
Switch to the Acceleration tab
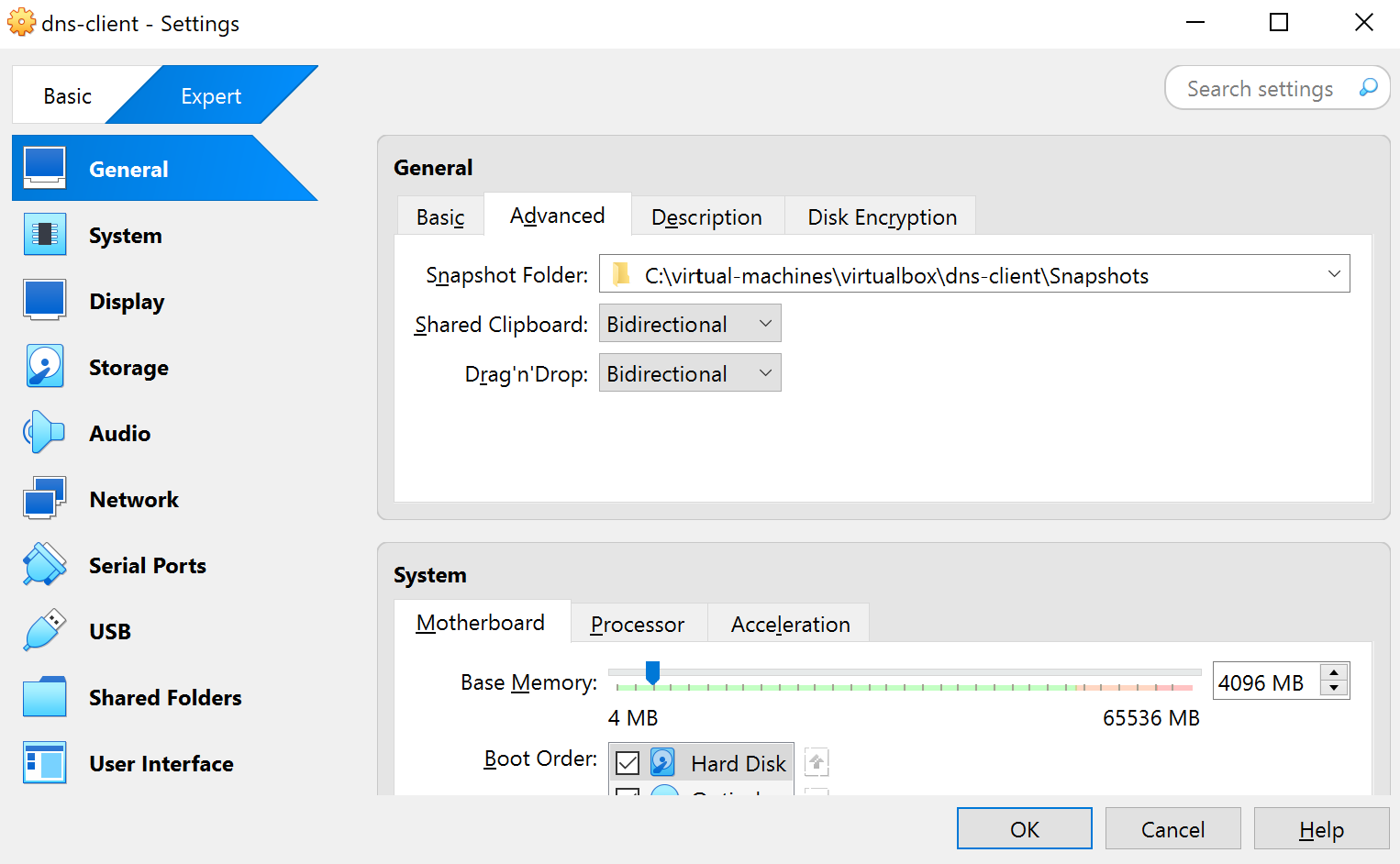pyautogui.click(x=790, y=624)
